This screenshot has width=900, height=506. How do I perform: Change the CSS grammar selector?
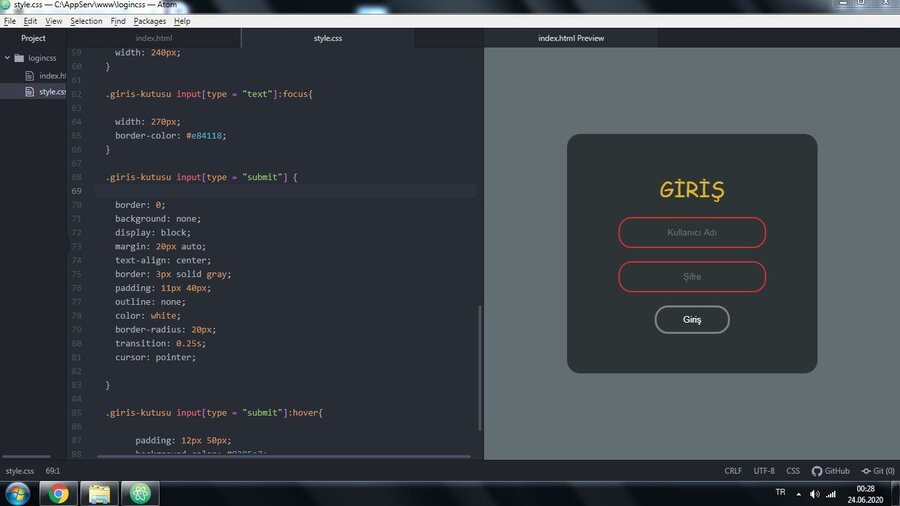[x=793, y=471]
